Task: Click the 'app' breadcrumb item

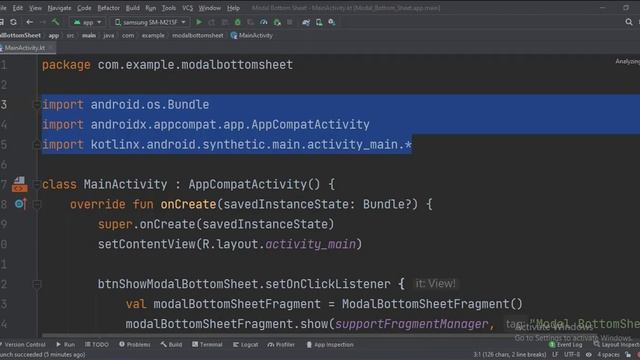Action: click(x=54, y=36)
